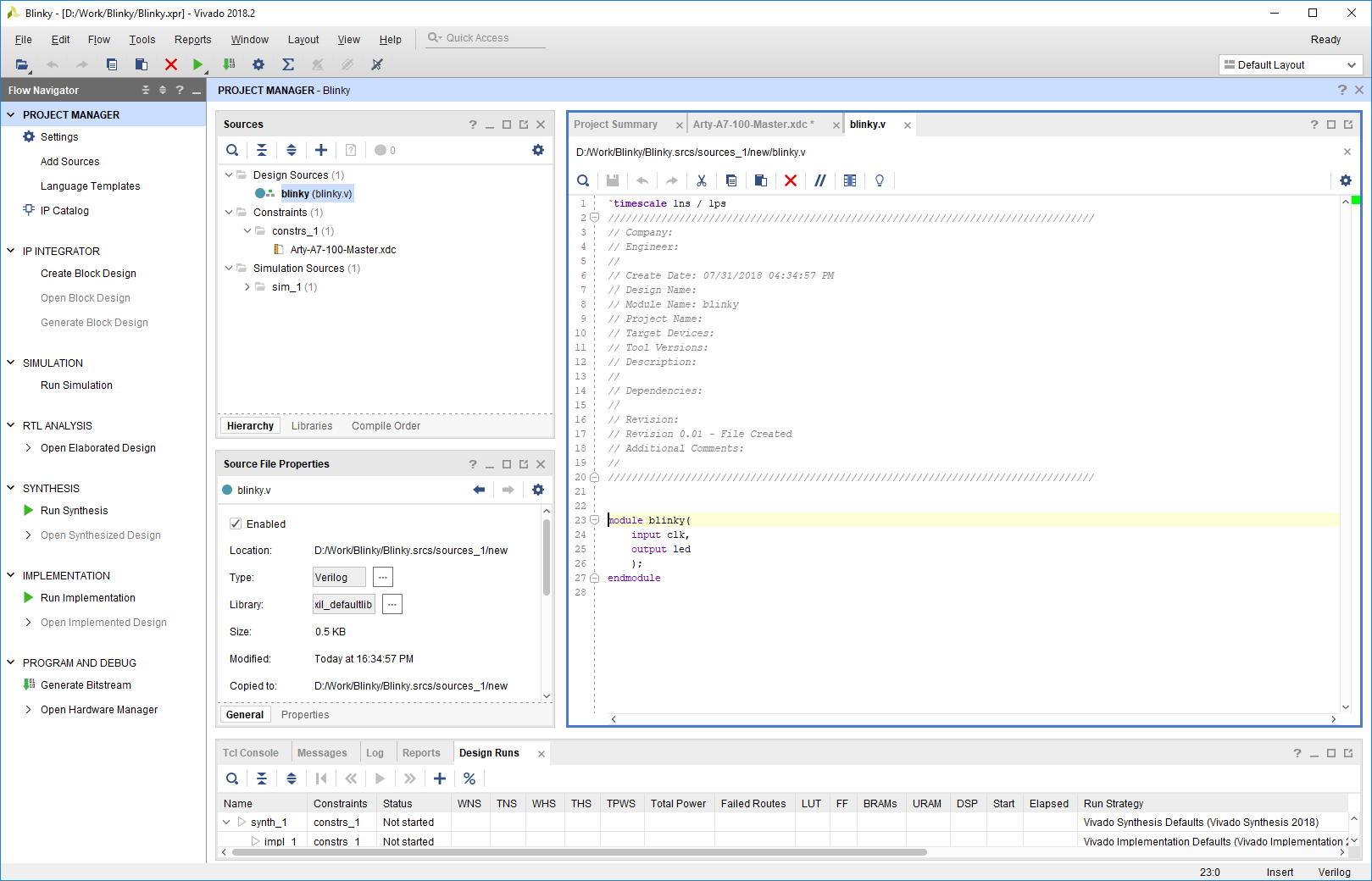Select Arty-A7-100-Master.xdc in Sources tree
The width and height of the screenshot is (1372, 881).
[x=343, y=250]
